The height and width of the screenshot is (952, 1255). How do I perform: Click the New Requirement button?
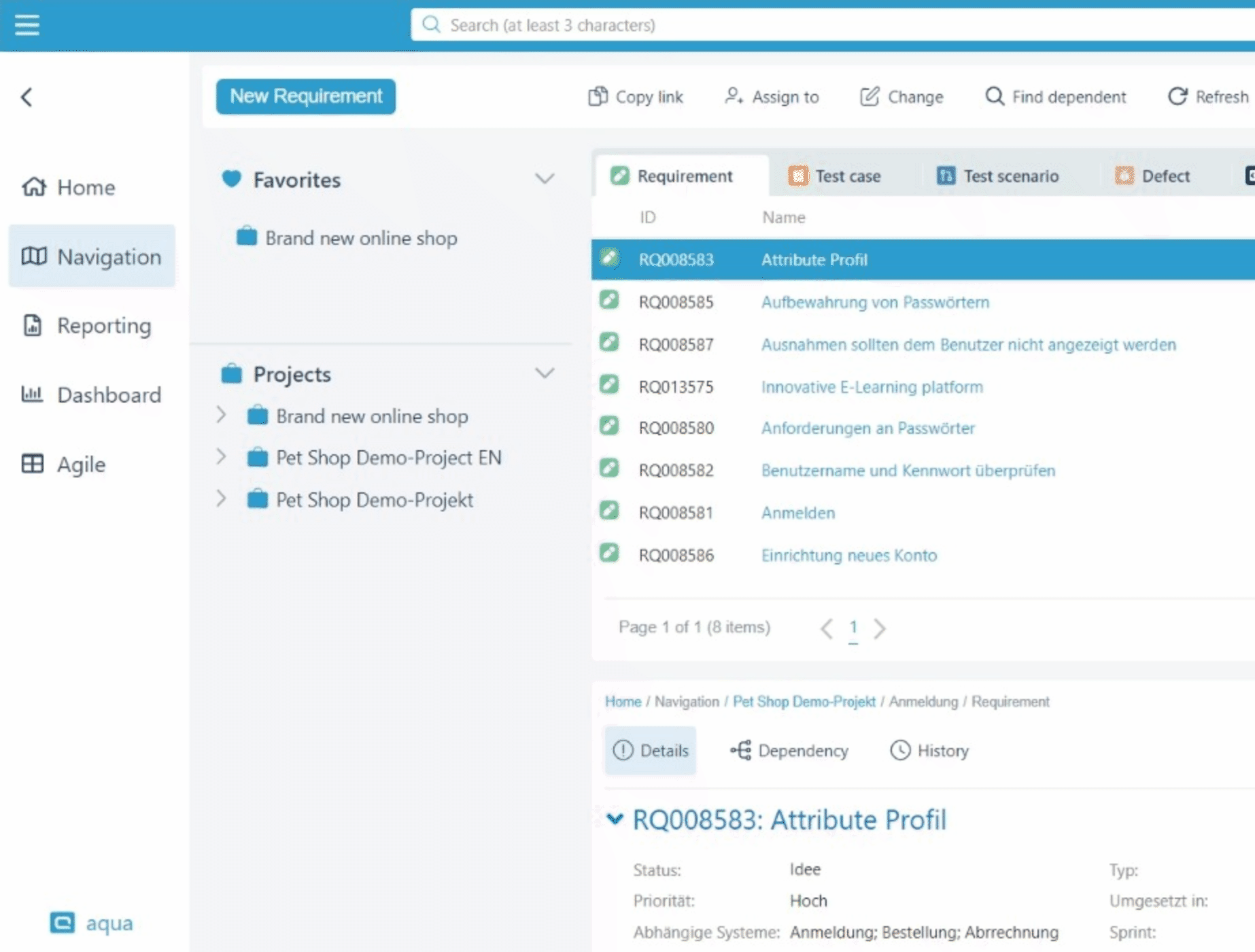point(306,97)
